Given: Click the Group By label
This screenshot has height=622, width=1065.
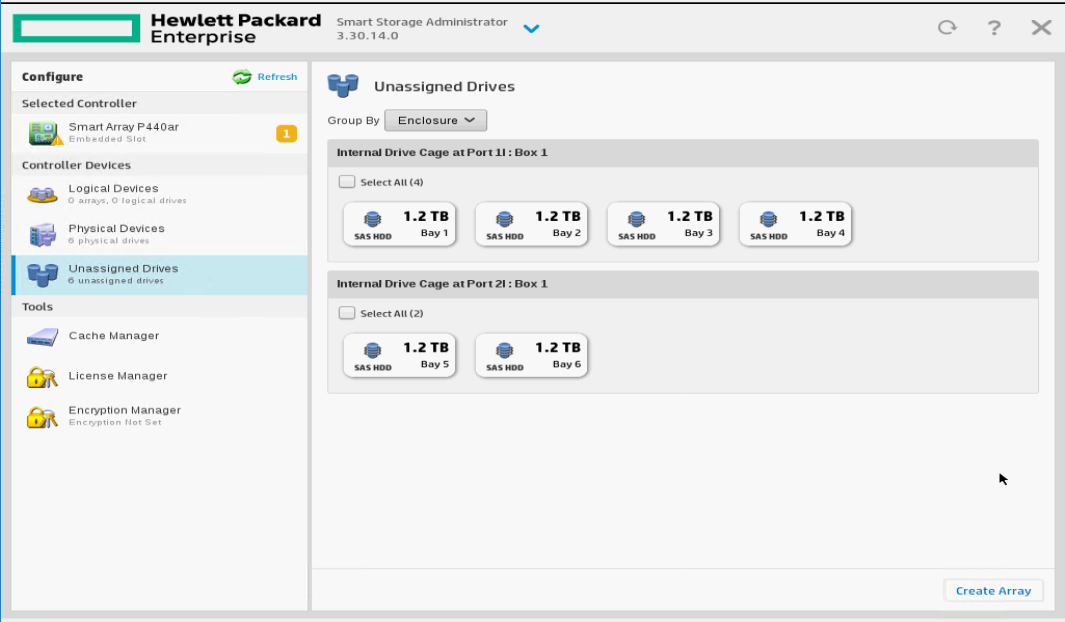Looking at the screenshot, I should [x=353, y=120].
